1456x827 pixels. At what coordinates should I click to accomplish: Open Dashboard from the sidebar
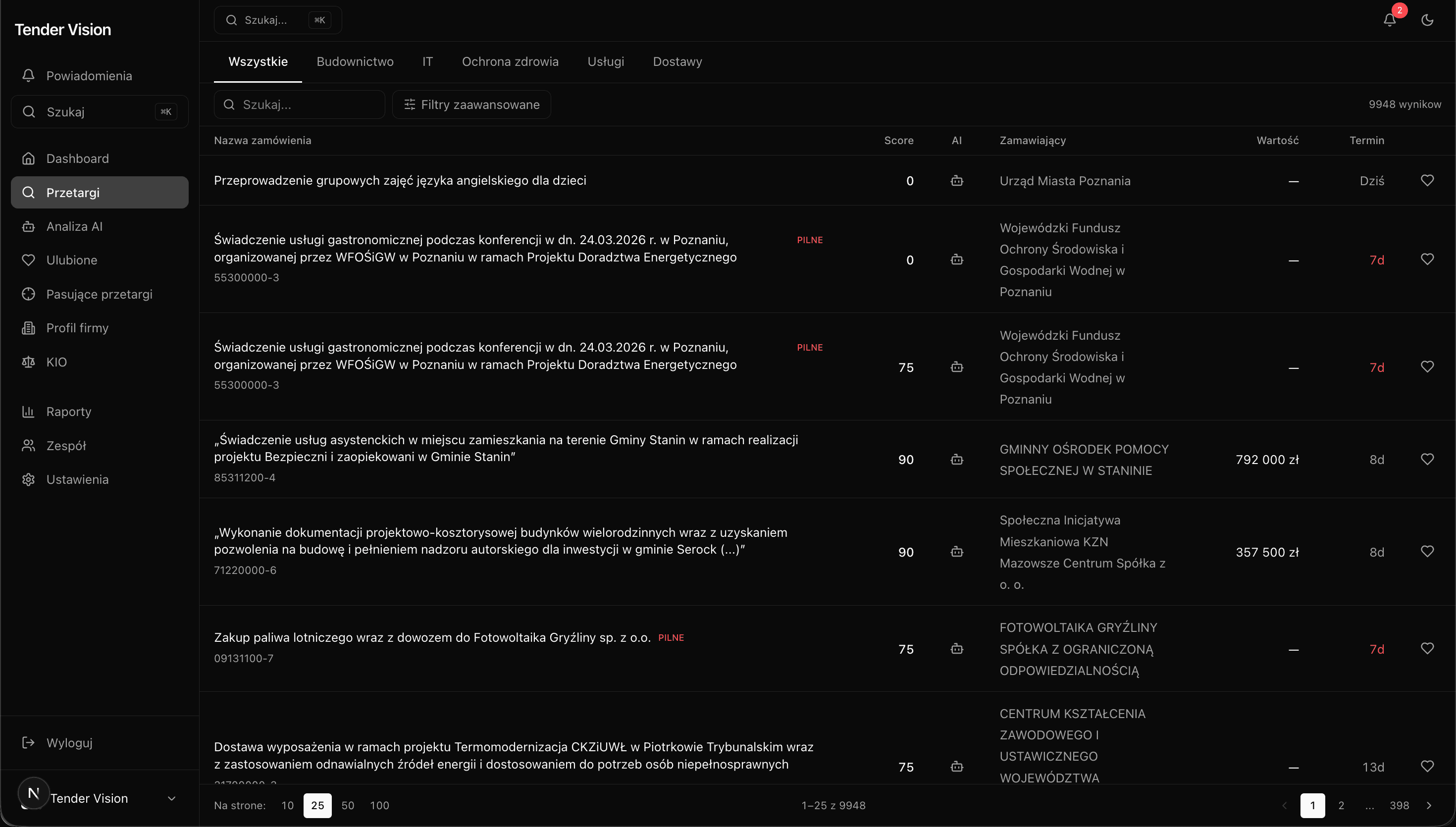[77, 158]
